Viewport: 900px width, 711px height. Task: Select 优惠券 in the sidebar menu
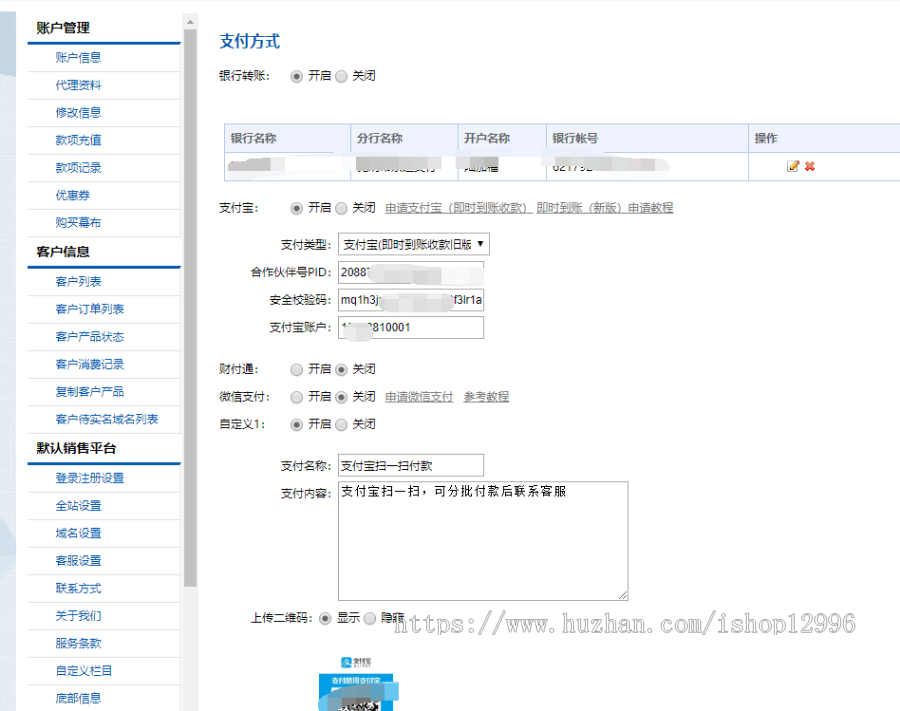pyautogui.click(x=74, y=195)
